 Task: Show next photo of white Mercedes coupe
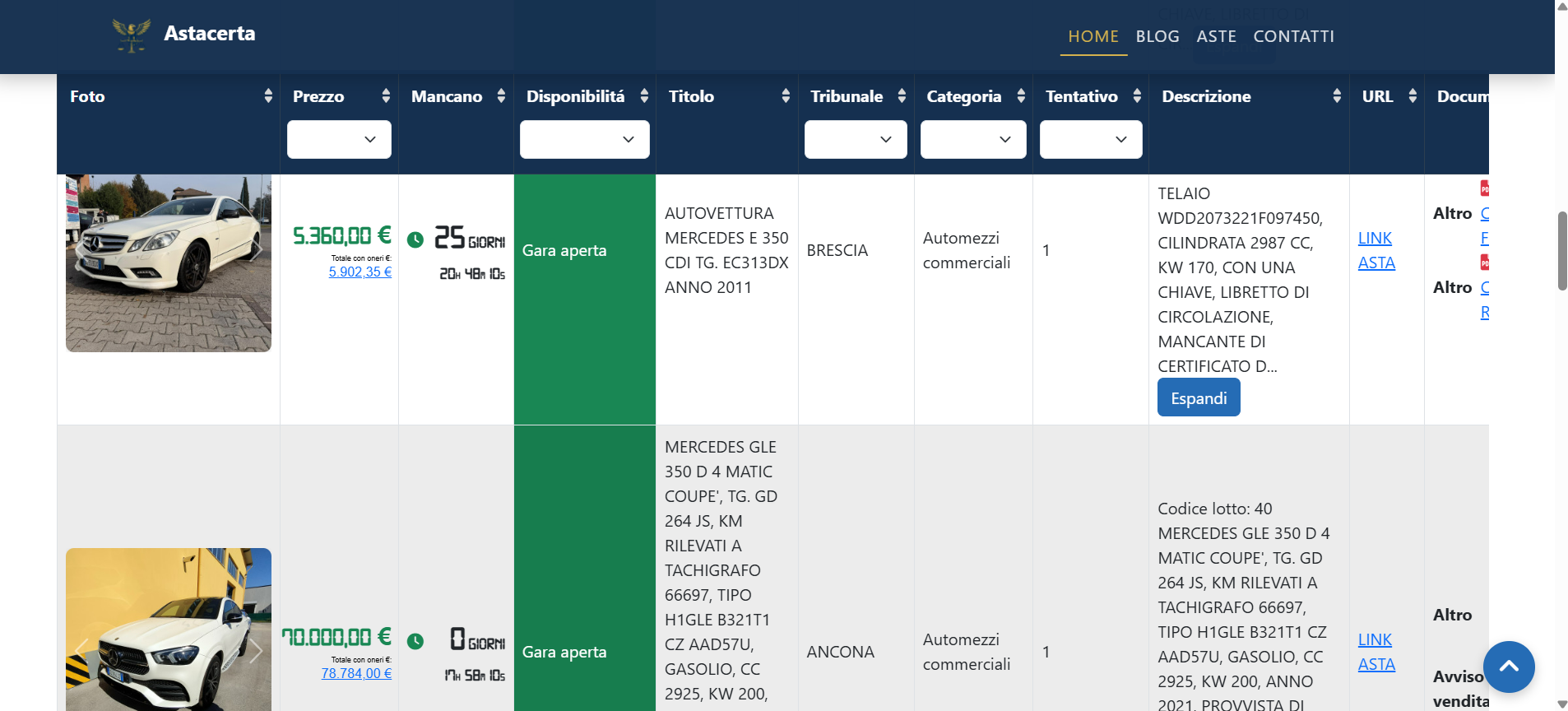257,251
